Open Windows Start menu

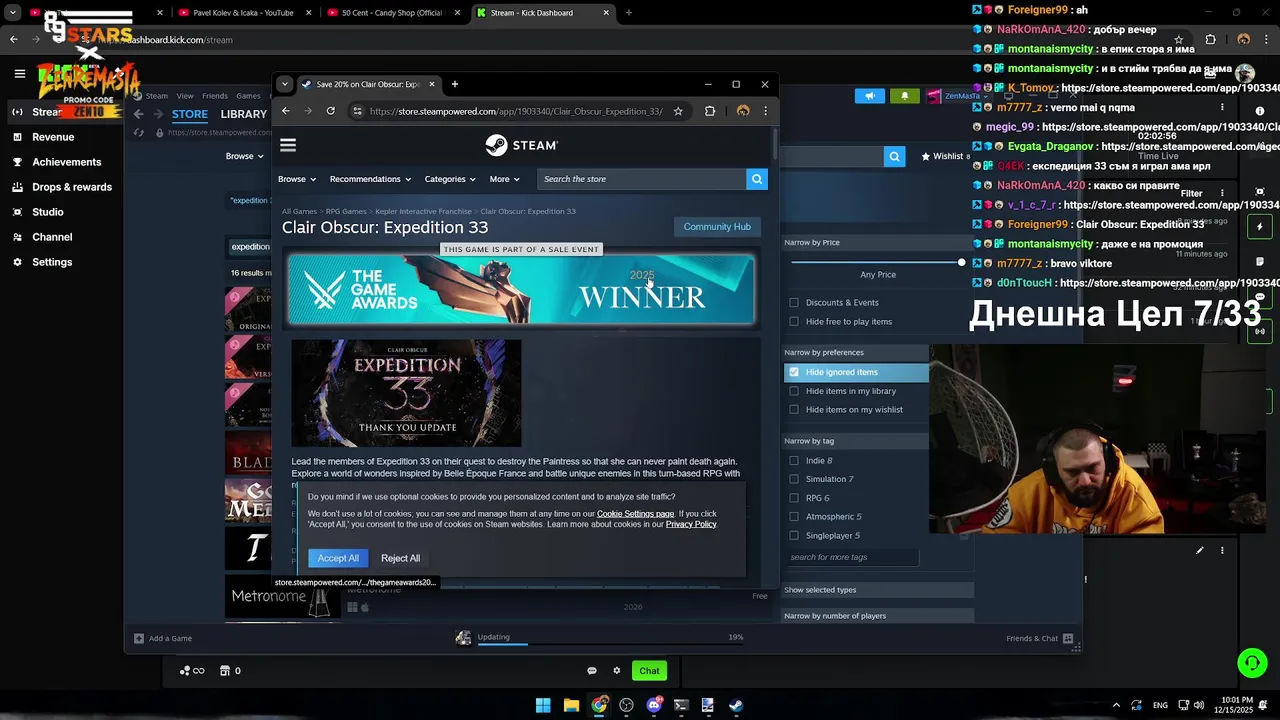pos(543,705)
